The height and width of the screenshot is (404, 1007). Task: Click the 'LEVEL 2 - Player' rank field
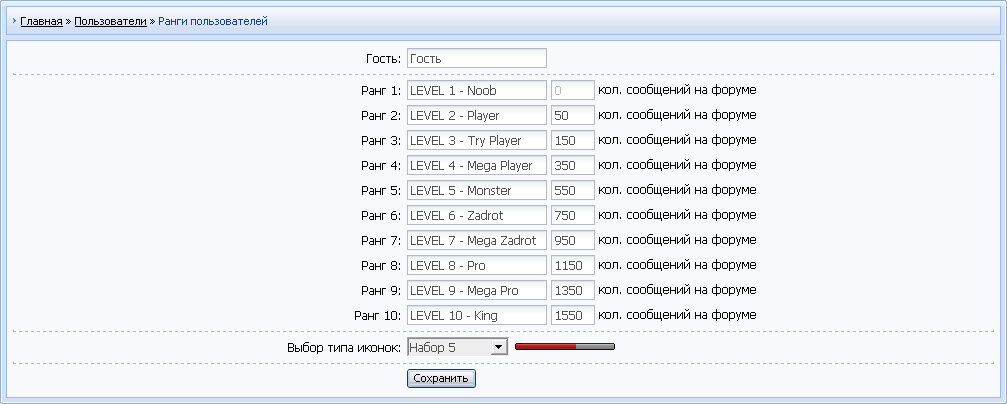click(476, 115)
